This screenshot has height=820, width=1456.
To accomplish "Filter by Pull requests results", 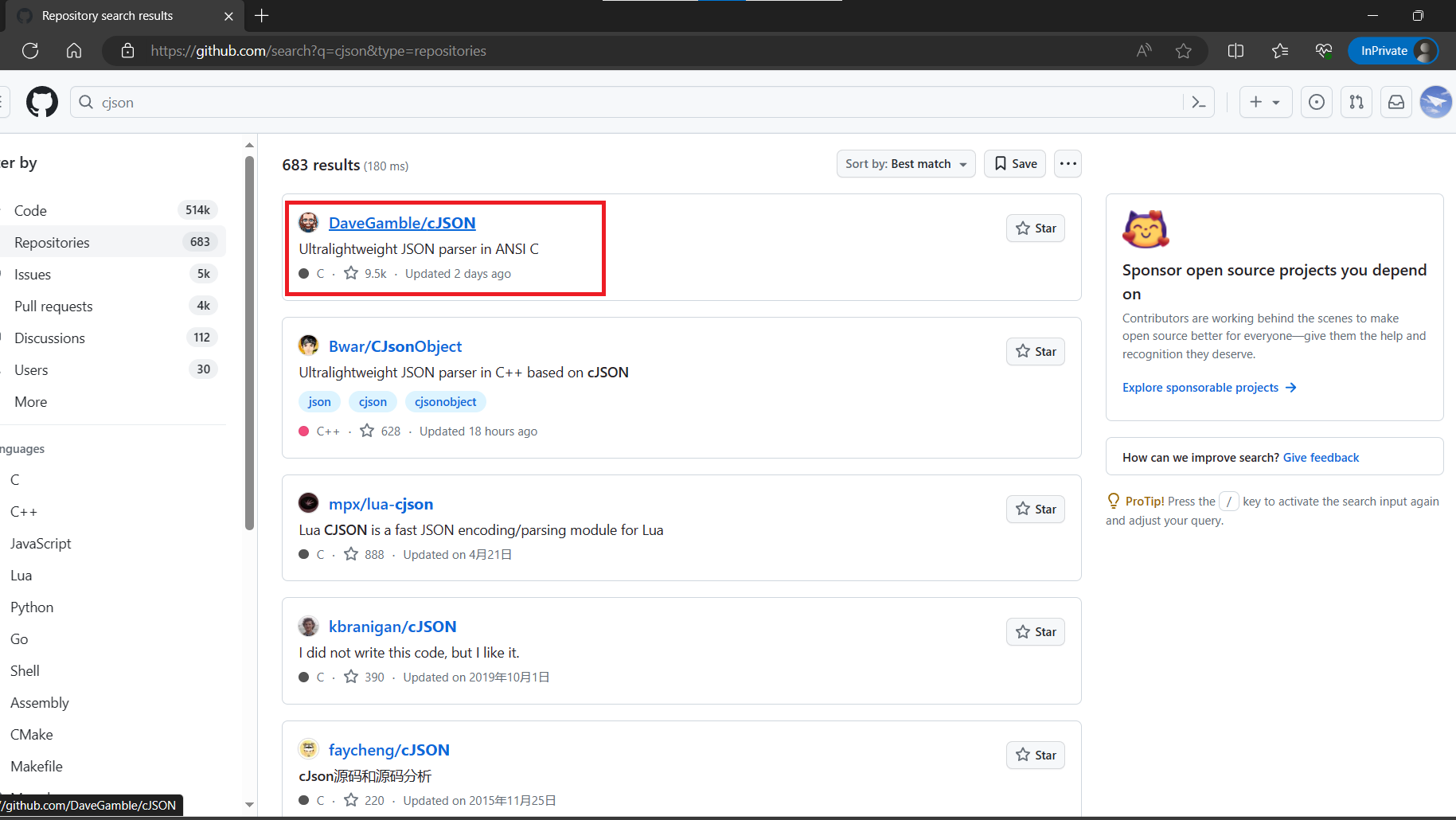I will 111,306.
